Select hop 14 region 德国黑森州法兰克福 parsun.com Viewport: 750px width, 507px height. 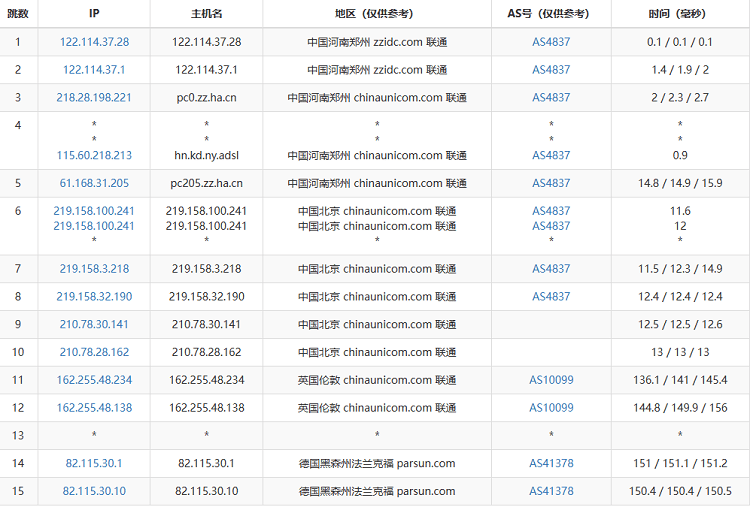pos(377,463)
